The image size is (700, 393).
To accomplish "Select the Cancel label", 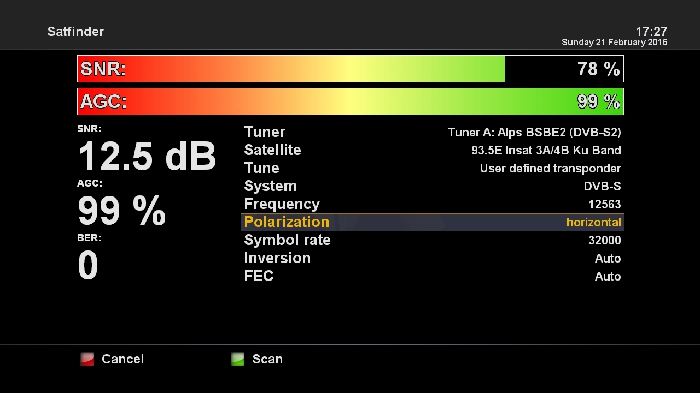I will click(122, 359).
